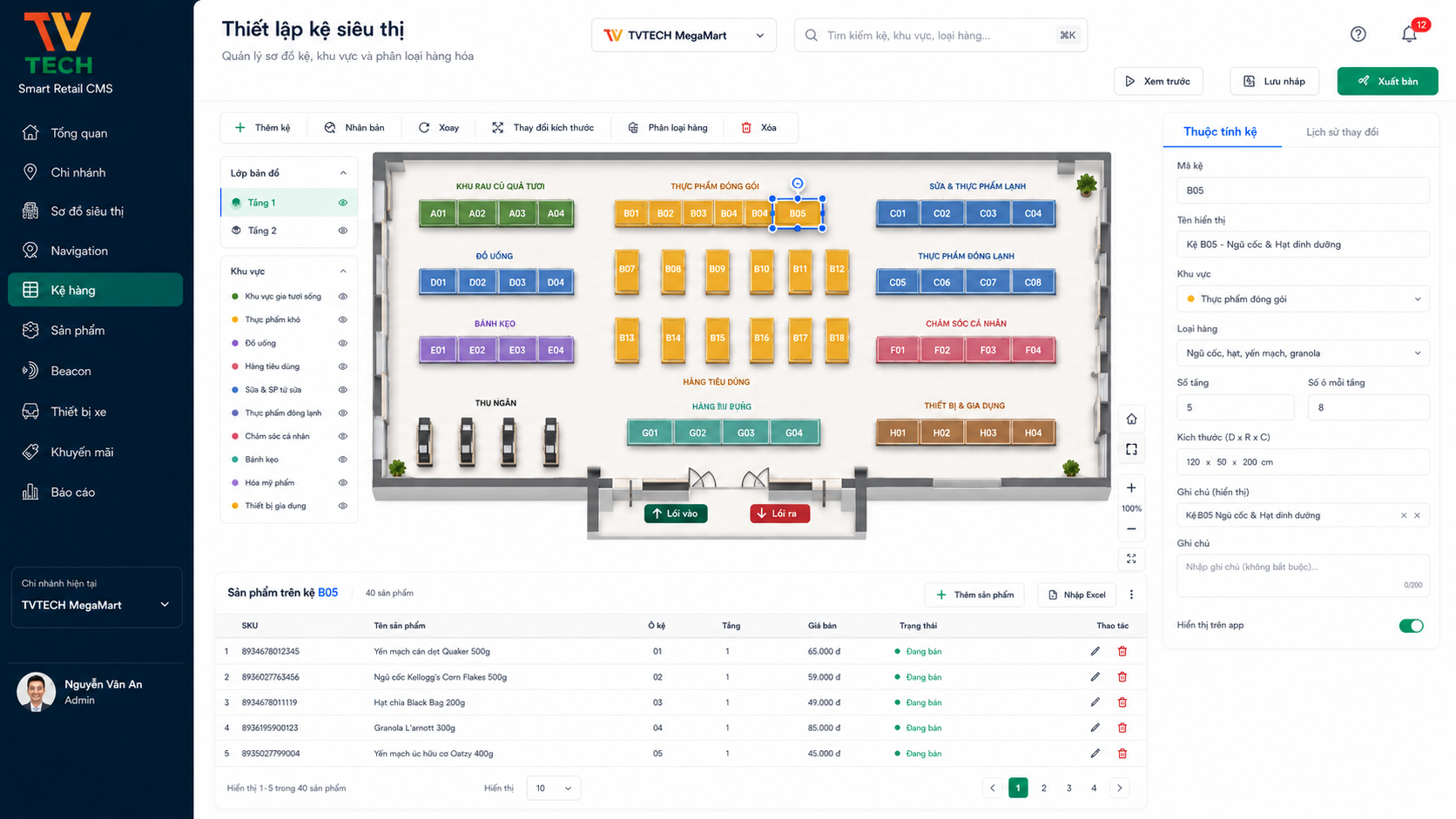Click the notification bell icon
This screenshot has height=819, width=1456.
[1409, 34]
